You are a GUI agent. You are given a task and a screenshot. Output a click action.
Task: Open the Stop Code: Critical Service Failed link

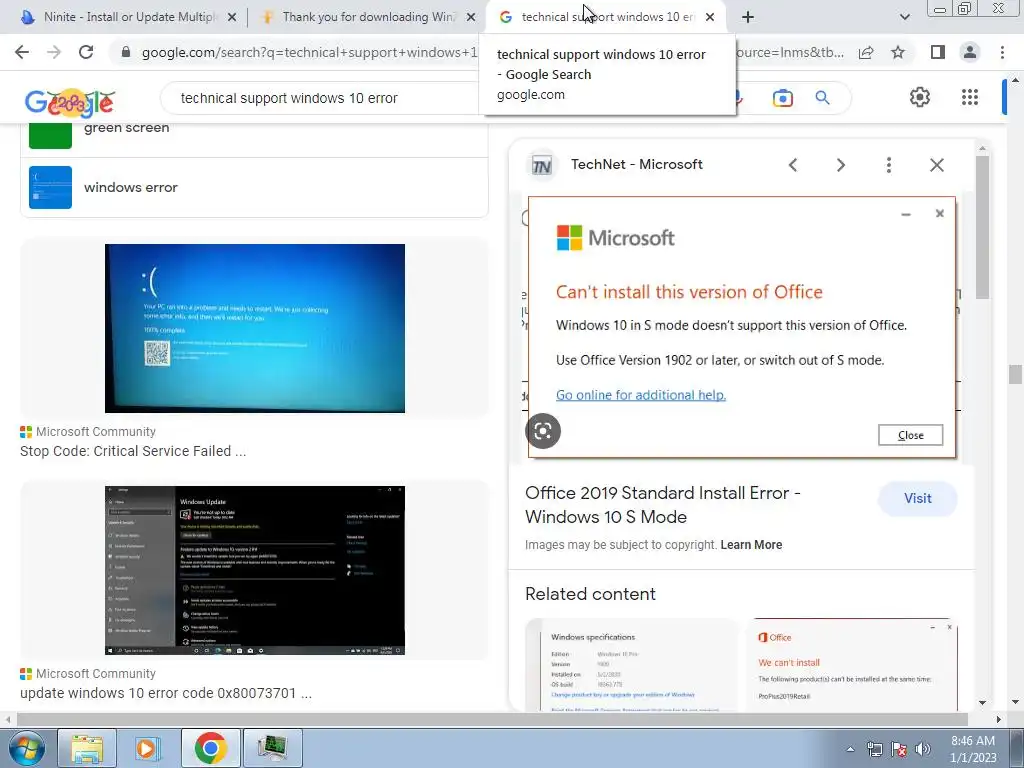point(133,451)
